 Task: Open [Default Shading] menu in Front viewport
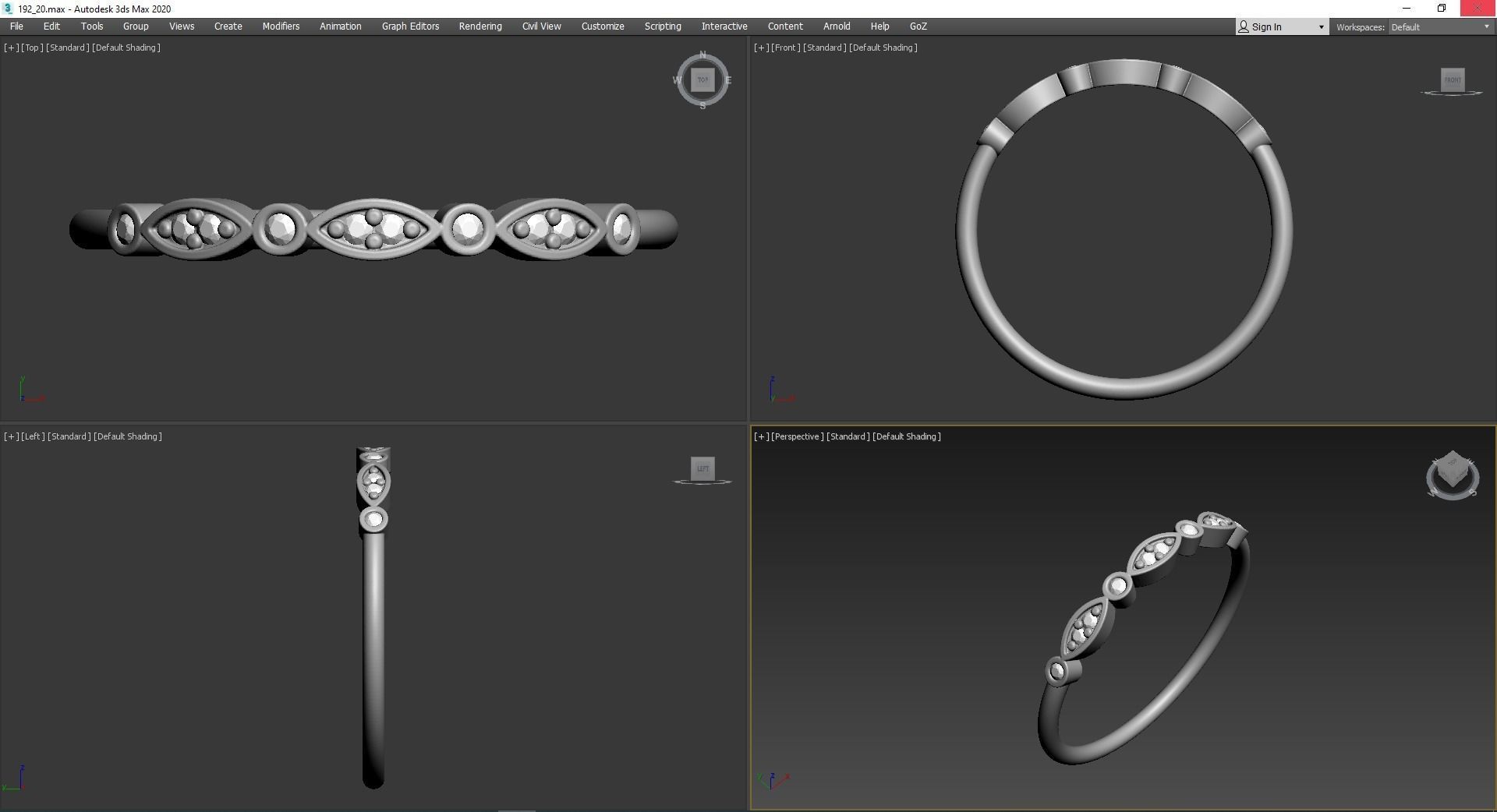pyautogui.click(x=883, y=48)
